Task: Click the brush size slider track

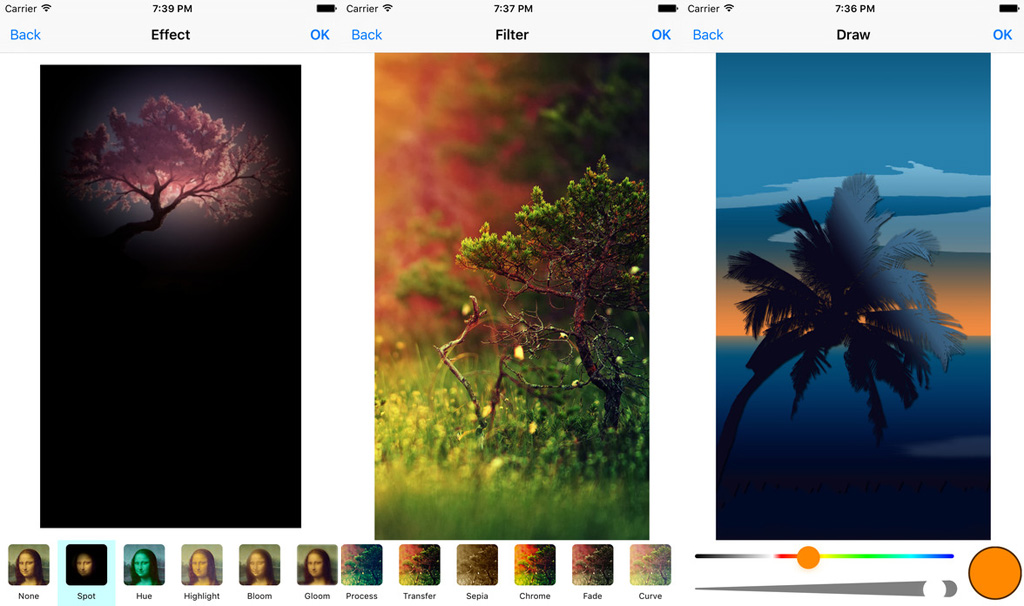Action: pos(820,588)
